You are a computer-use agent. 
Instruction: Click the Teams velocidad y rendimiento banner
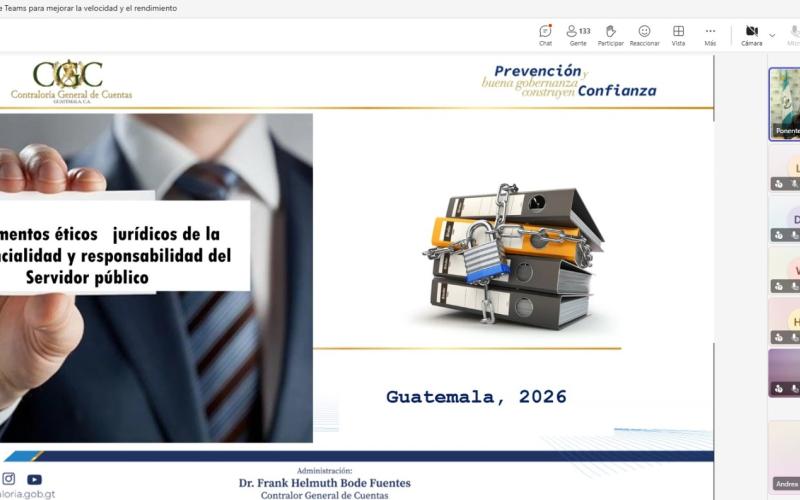[89, 8]
